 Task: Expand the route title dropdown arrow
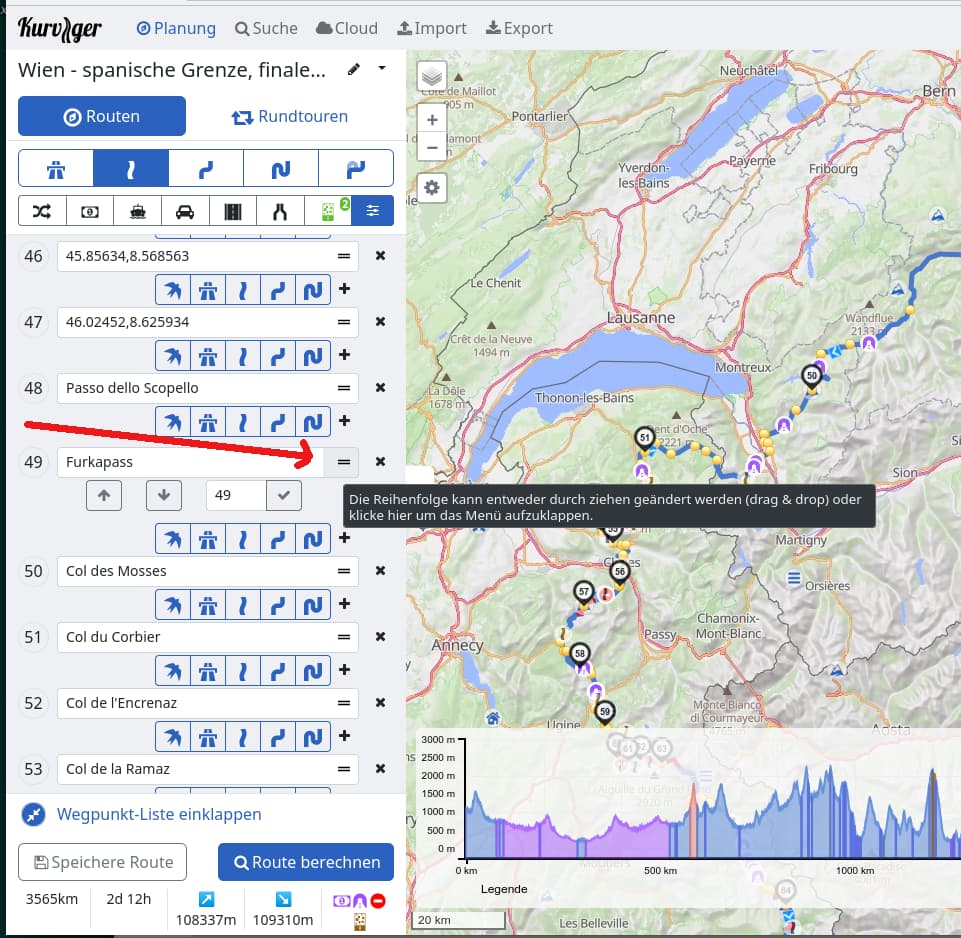[x=382, y=68]
